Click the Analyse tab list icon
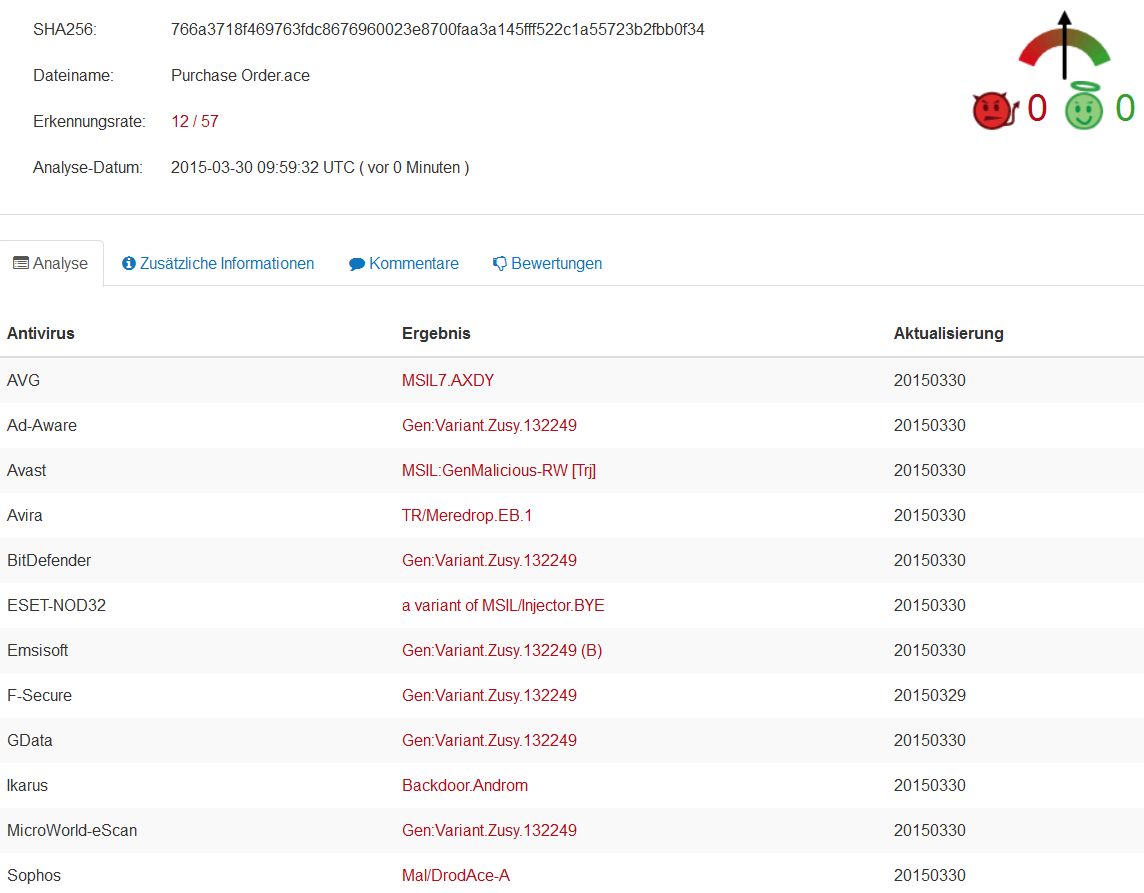 21,263
